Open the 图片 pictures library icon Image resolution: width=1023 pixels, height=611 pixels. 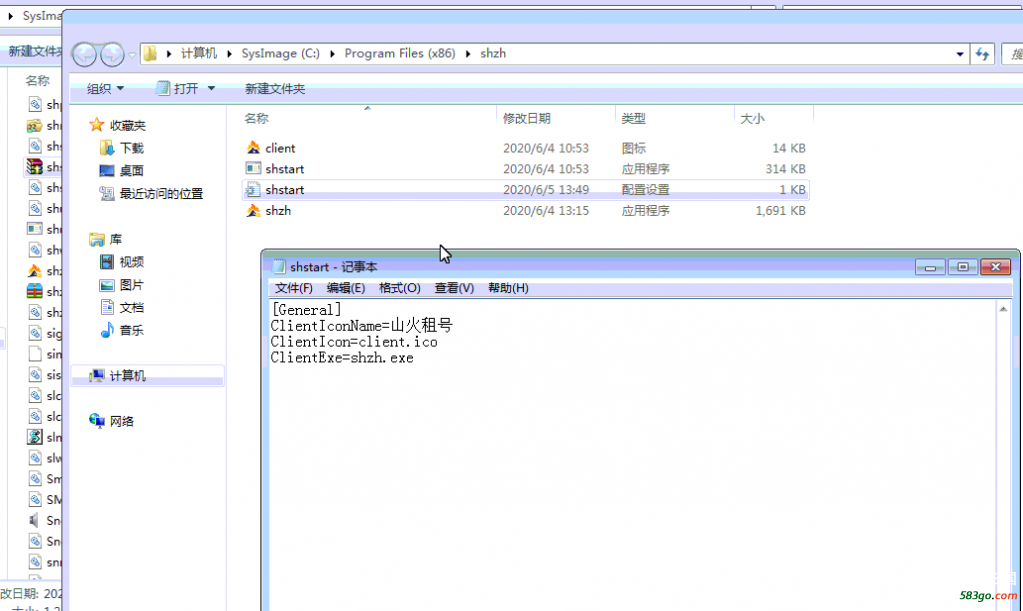[x=107, y=285]
